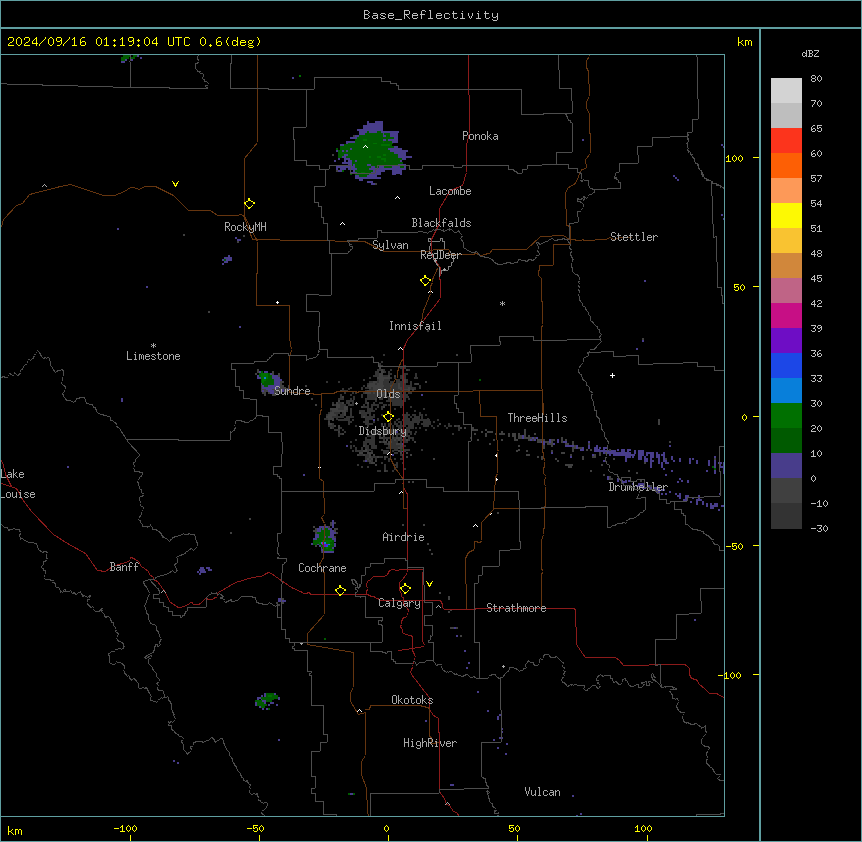Click the Innisfail city label

(x=415, y=326)
